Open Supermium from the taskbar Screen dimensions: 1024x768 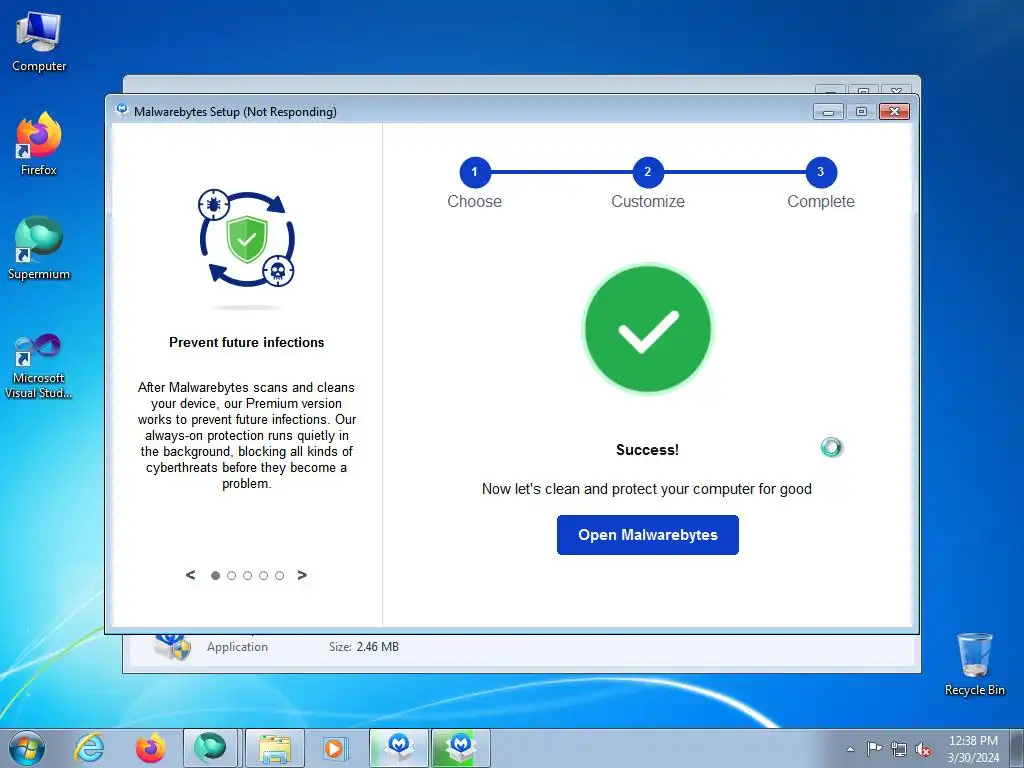(210, 748)
